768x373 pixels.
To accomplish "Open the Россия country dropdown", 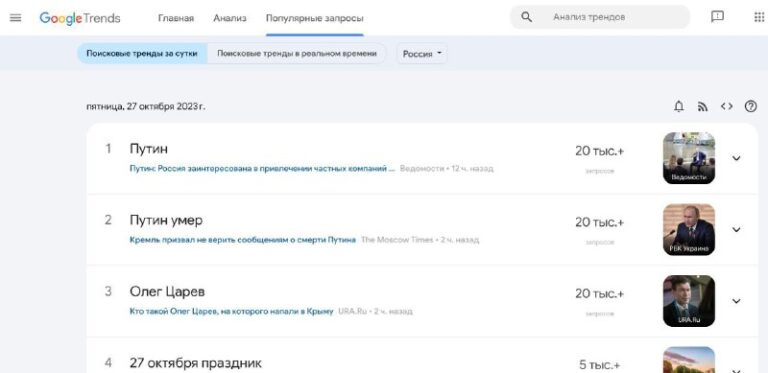I will point(422,54).
